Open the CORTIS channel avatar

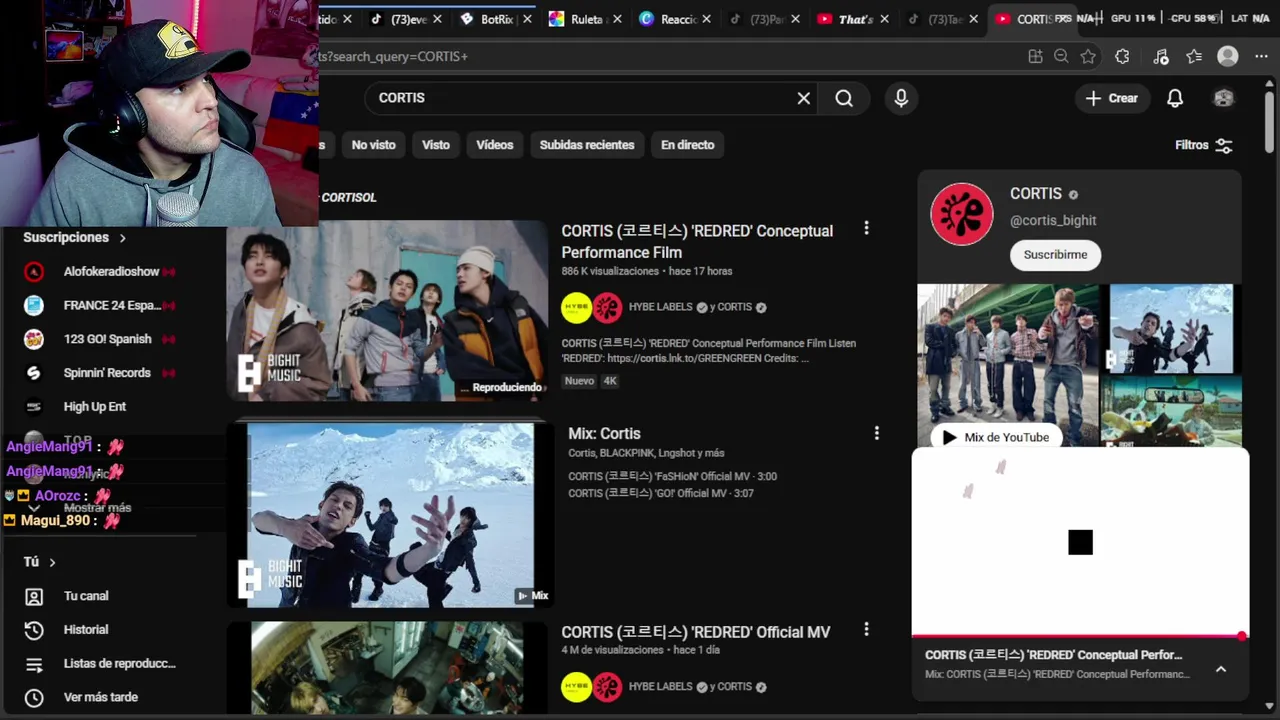[962, 214]
